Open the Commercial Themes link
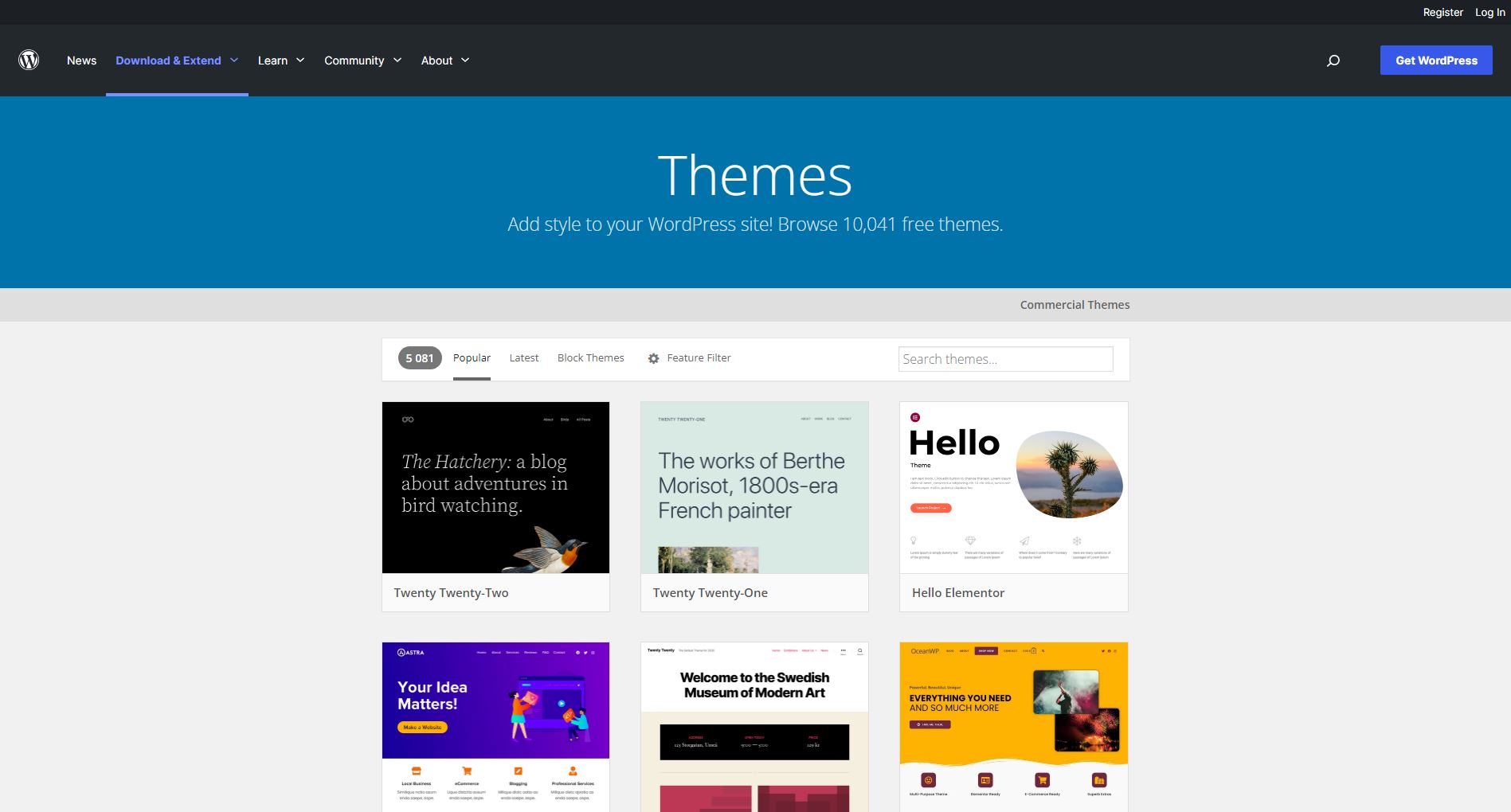 1075,305
